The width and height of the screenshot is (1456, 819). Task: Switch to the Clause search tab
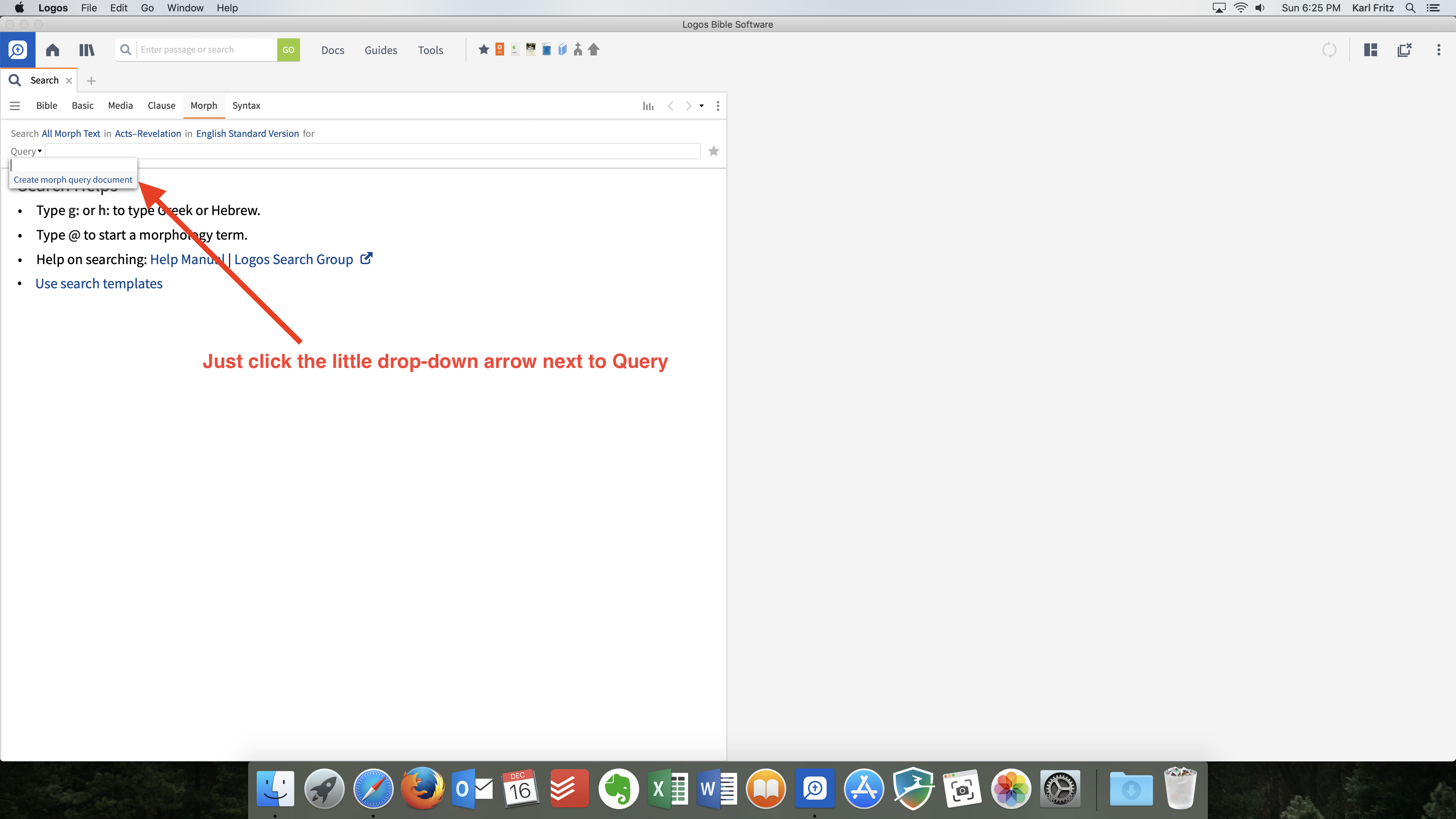click(x=162, y=106)
